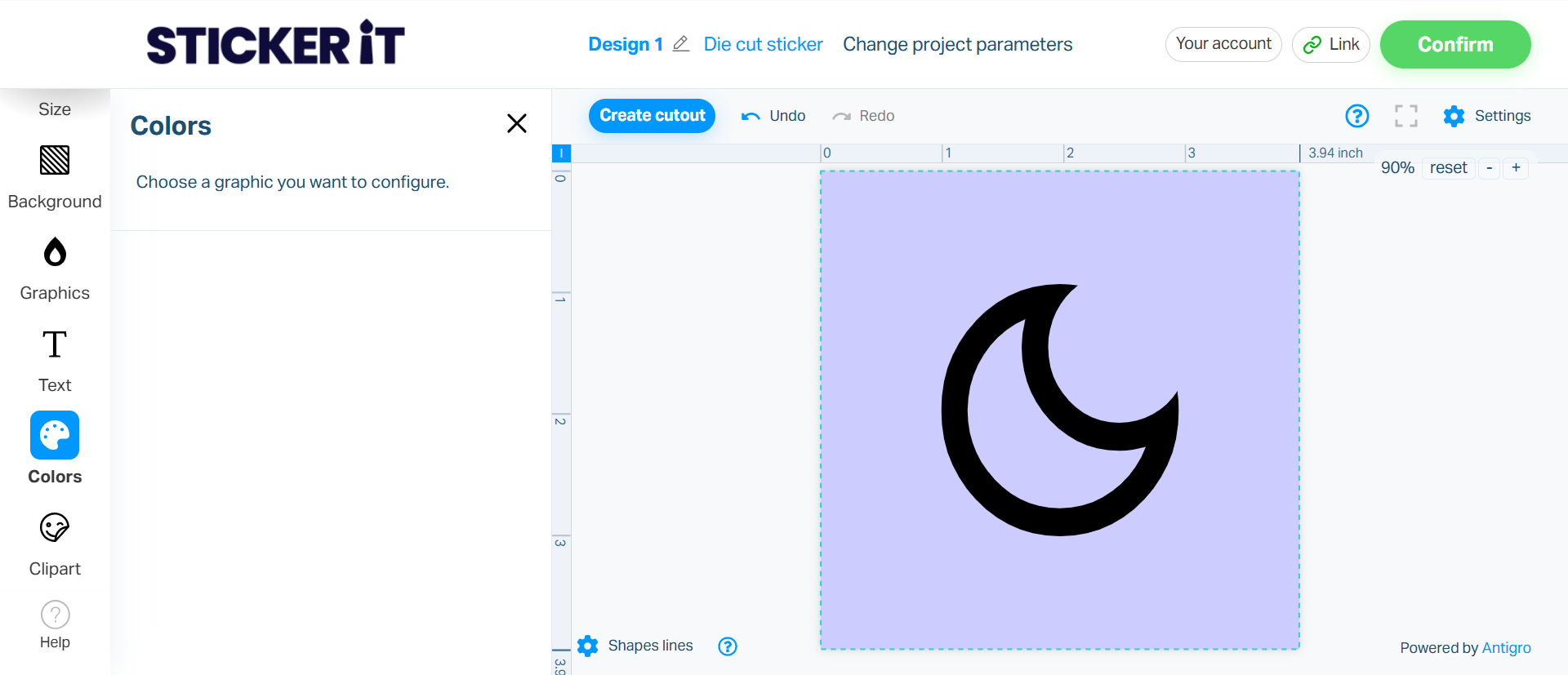The image size is (1568, 675).
Task: Open Change project parameters
Action: [957, 44]
